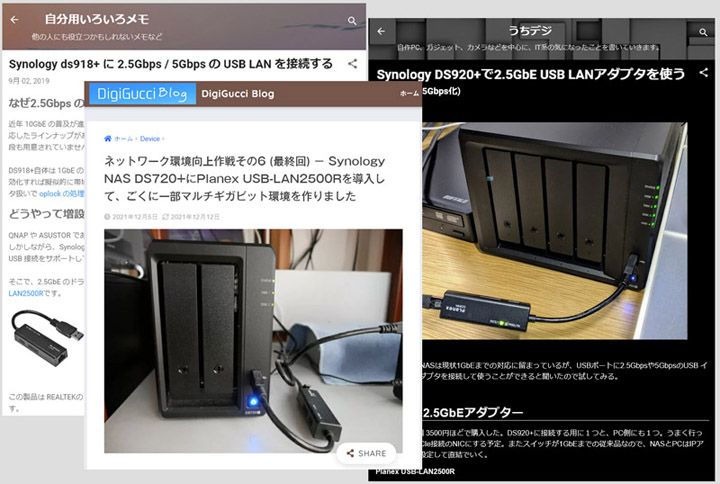Share the Synology ds918+ article
The width and height of the screenshot is (720, 484).
click(x=352, y=64)
